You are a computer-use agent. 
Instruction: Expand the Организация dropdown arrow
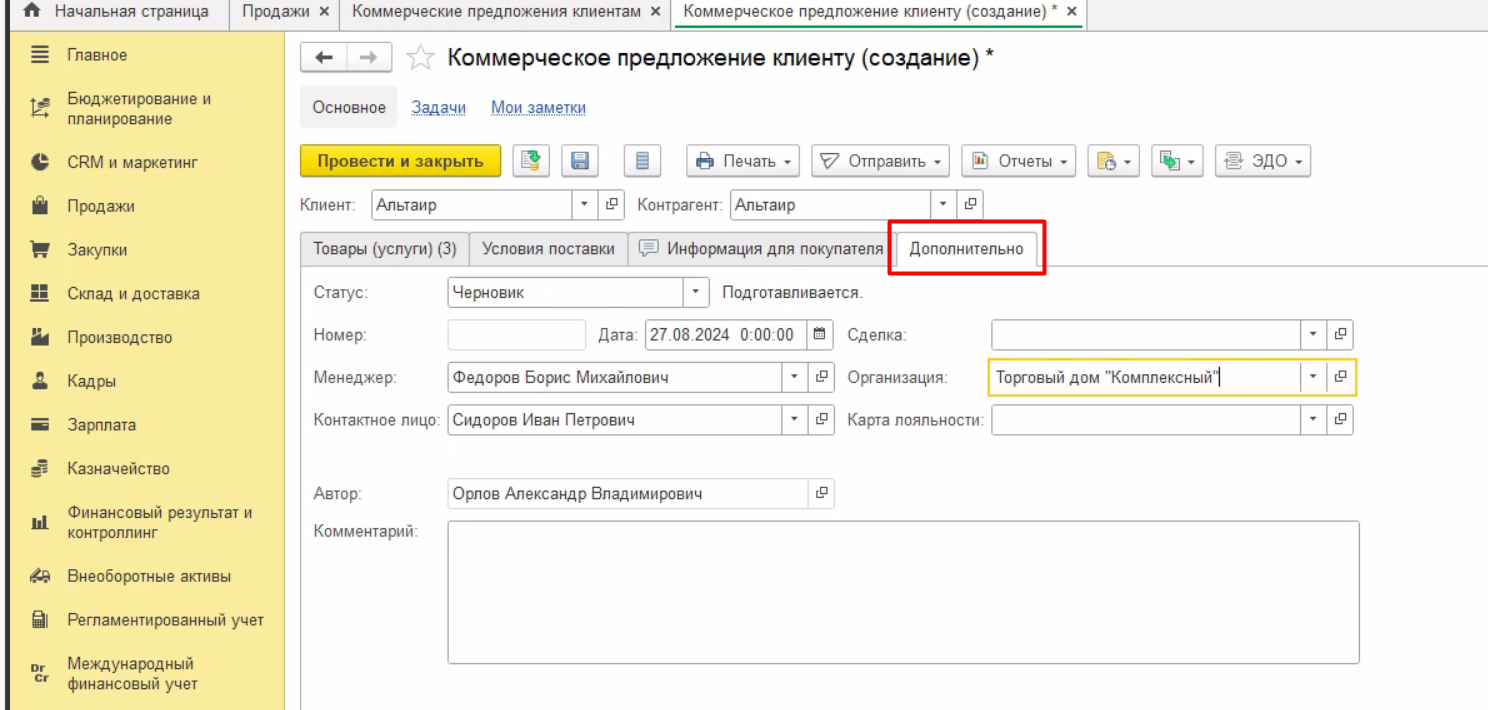pos(1313,377)
